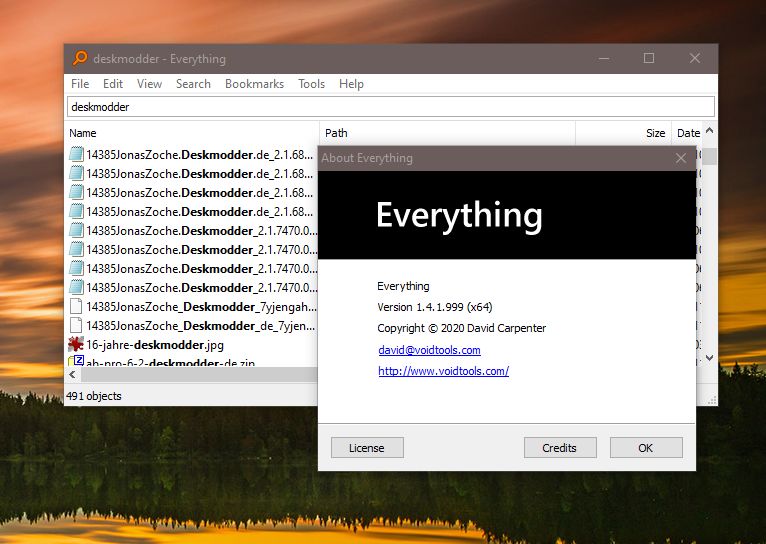Click the horizontal scrollbar left arrow
The image size is (766, 544).
(72, 375)
